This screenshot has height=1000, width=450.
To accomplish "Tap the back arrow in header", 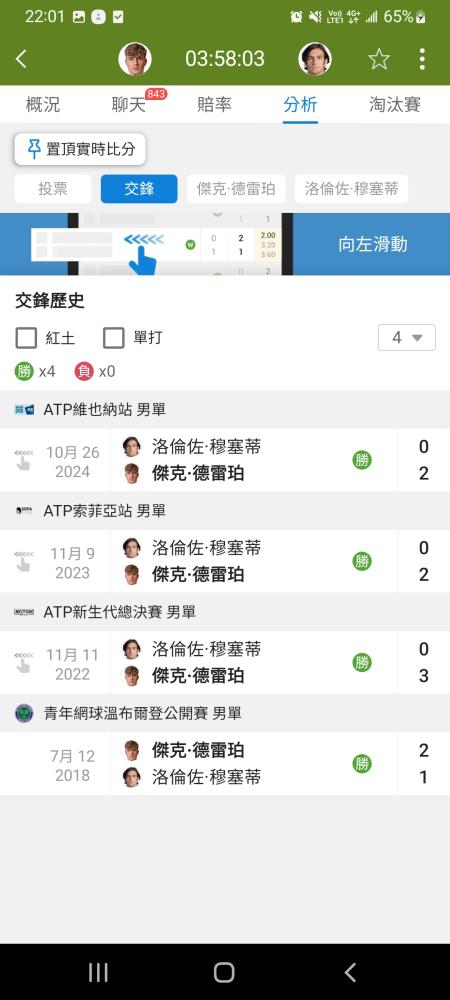I will click(21, 59).
